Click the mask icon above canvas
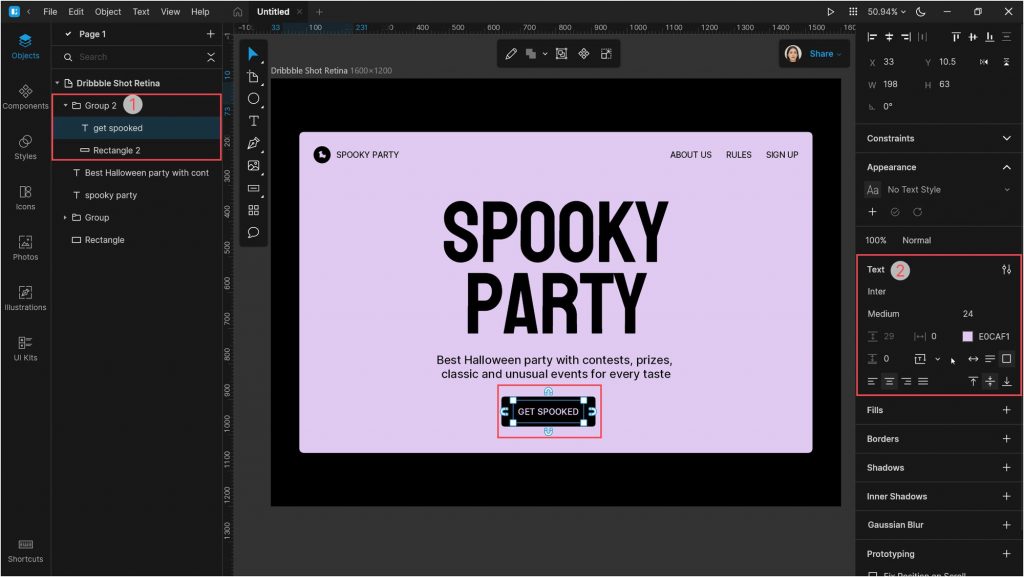The width and height of the screenshot is (1024, 577). (561, 54)
